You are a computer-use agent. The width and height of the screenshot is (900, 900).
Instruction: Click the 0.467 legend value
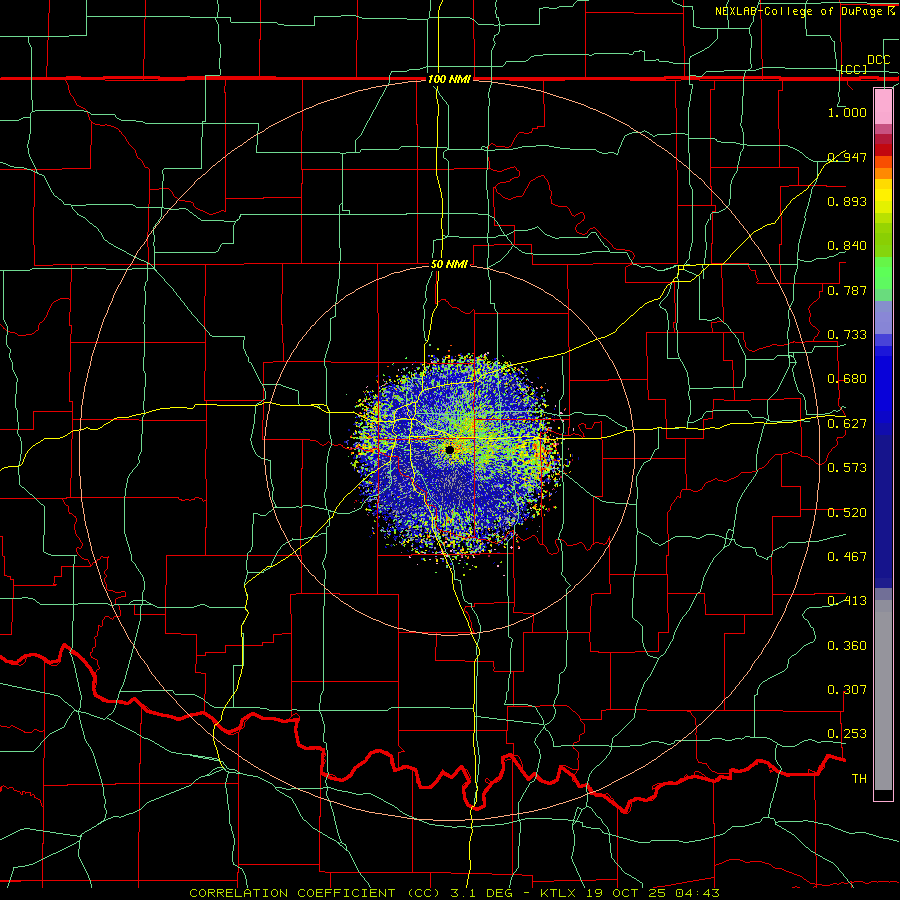pyautogui.click(x=847, y=557)
